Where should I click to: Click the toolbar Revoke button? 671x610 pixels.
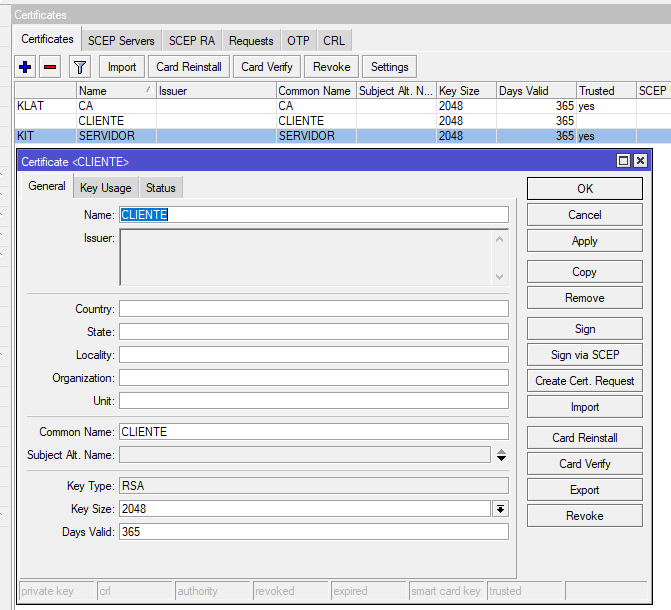click(x=332, y=67)
